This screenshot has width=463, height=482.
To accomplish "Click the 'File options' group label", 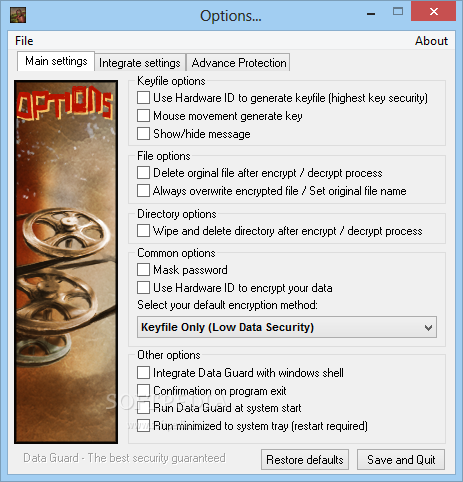I will pos(164,156).
